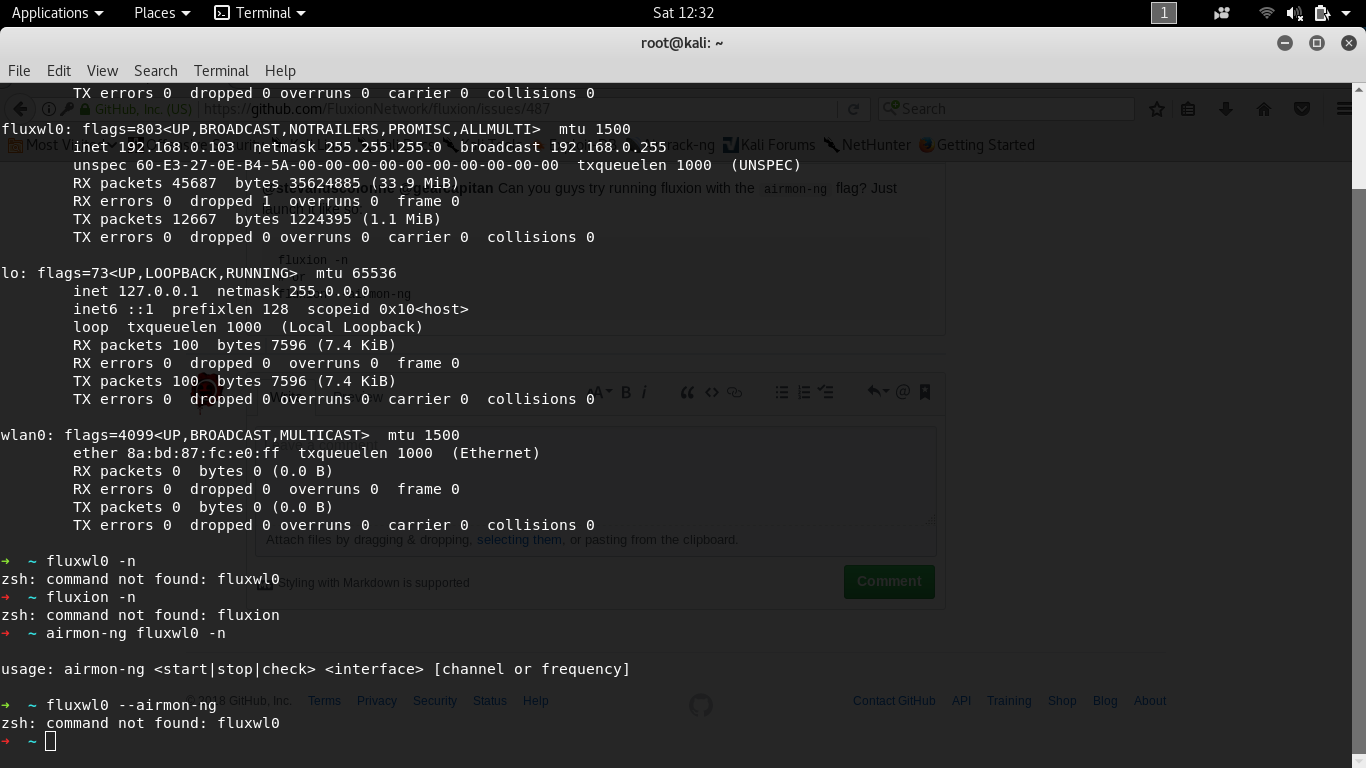Click the Firefox reload icon in the URL bar

tap(853, 109)
